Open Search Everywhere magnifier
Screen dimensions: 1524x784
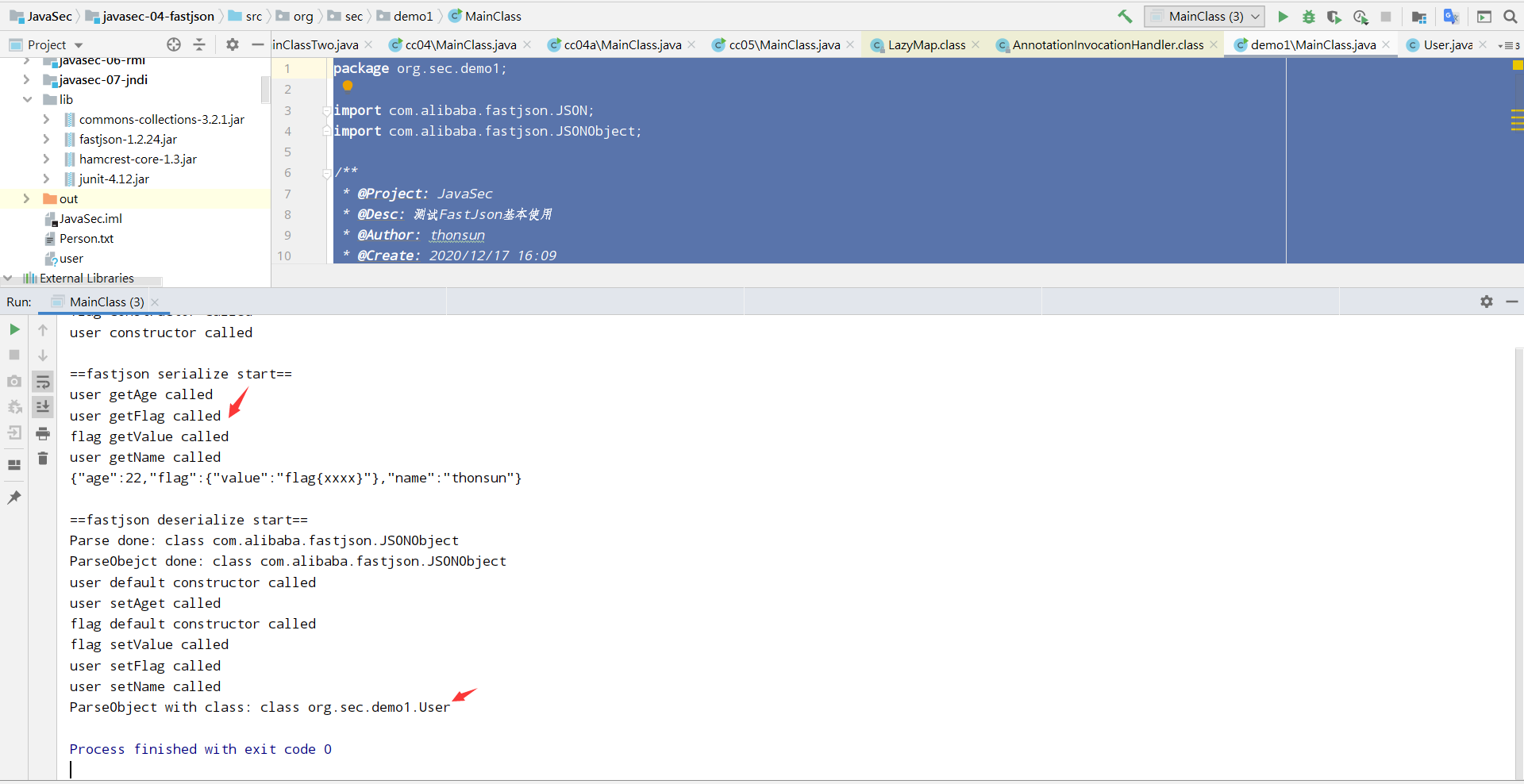point(1511,16)
